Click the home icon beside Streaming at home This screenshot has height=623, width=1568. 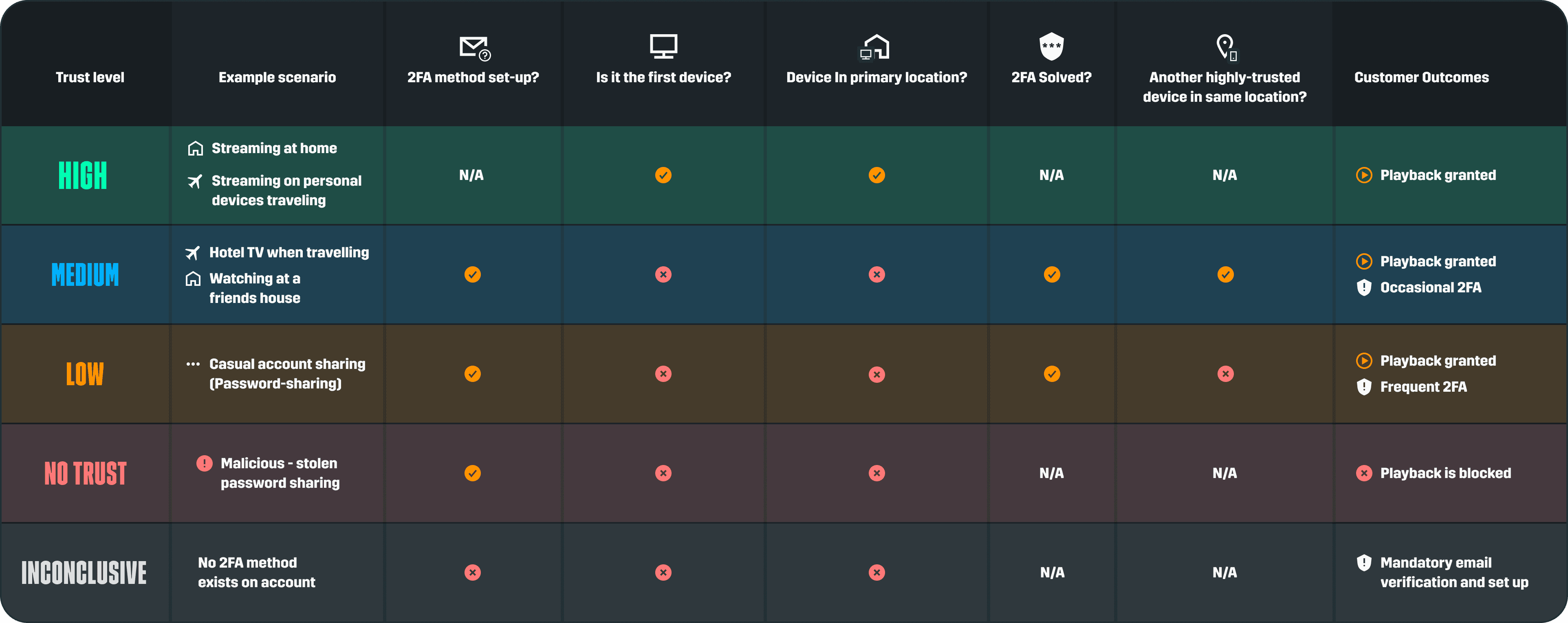(x=196, y=149)
